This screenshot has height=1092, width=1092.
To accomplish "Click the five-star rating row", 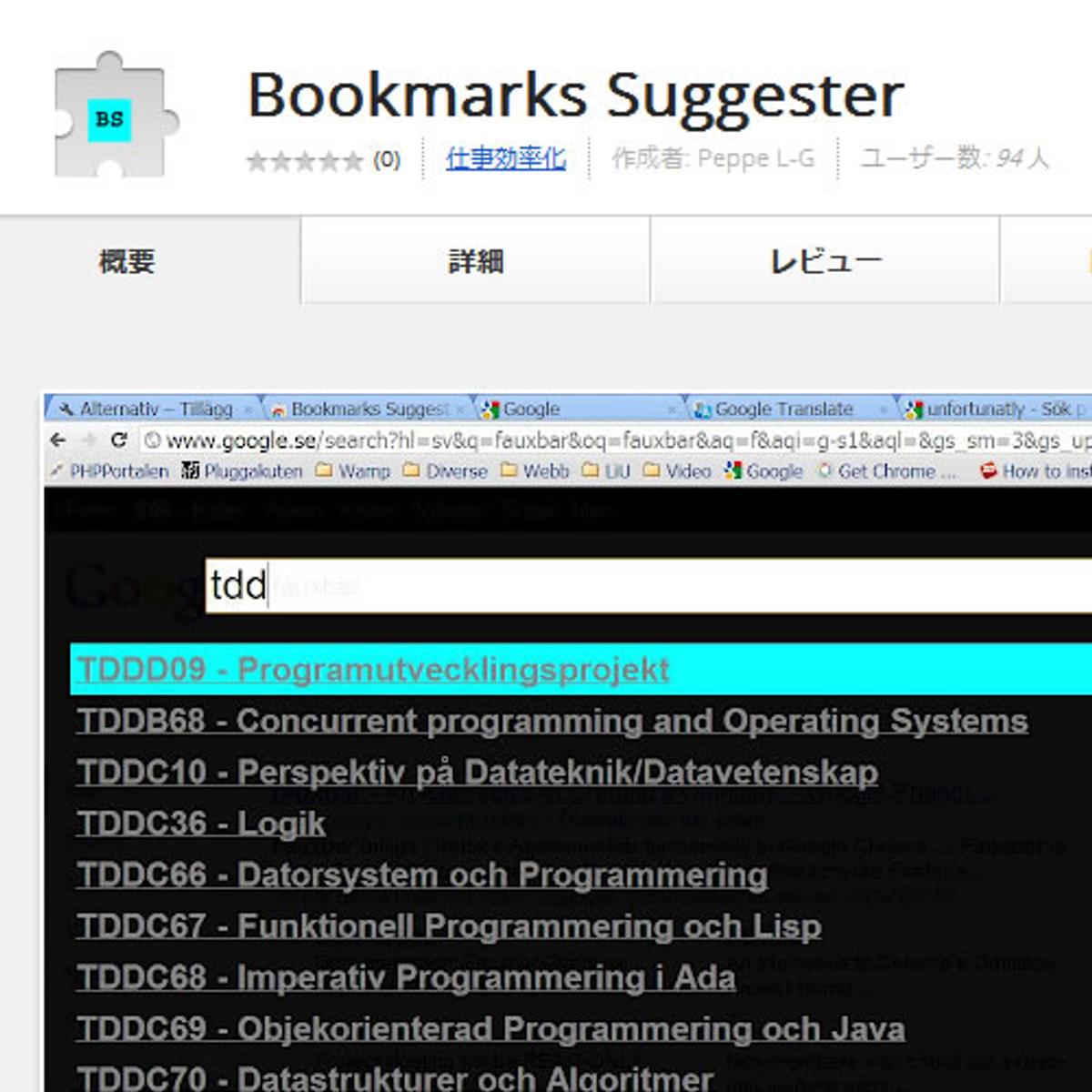I will [305, 161].
